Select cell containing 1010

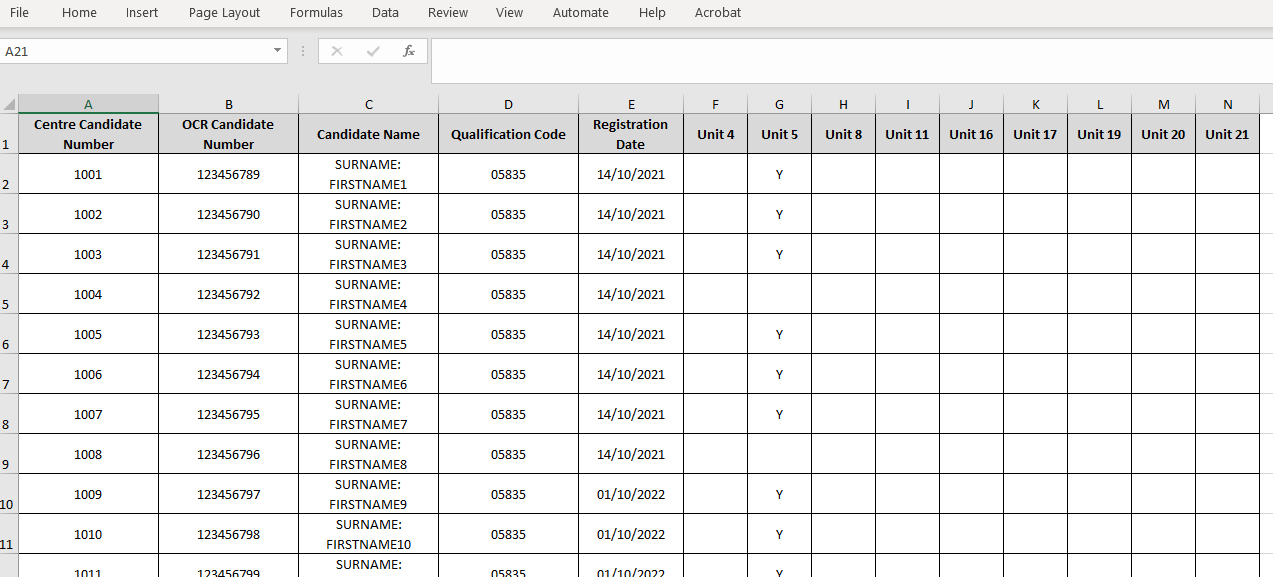point(88,534)
